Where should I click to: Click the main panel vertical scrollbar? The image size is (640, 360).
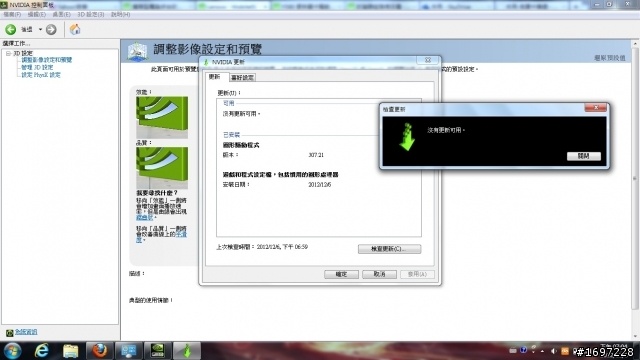pyautogui.click(x=635, y=178)
